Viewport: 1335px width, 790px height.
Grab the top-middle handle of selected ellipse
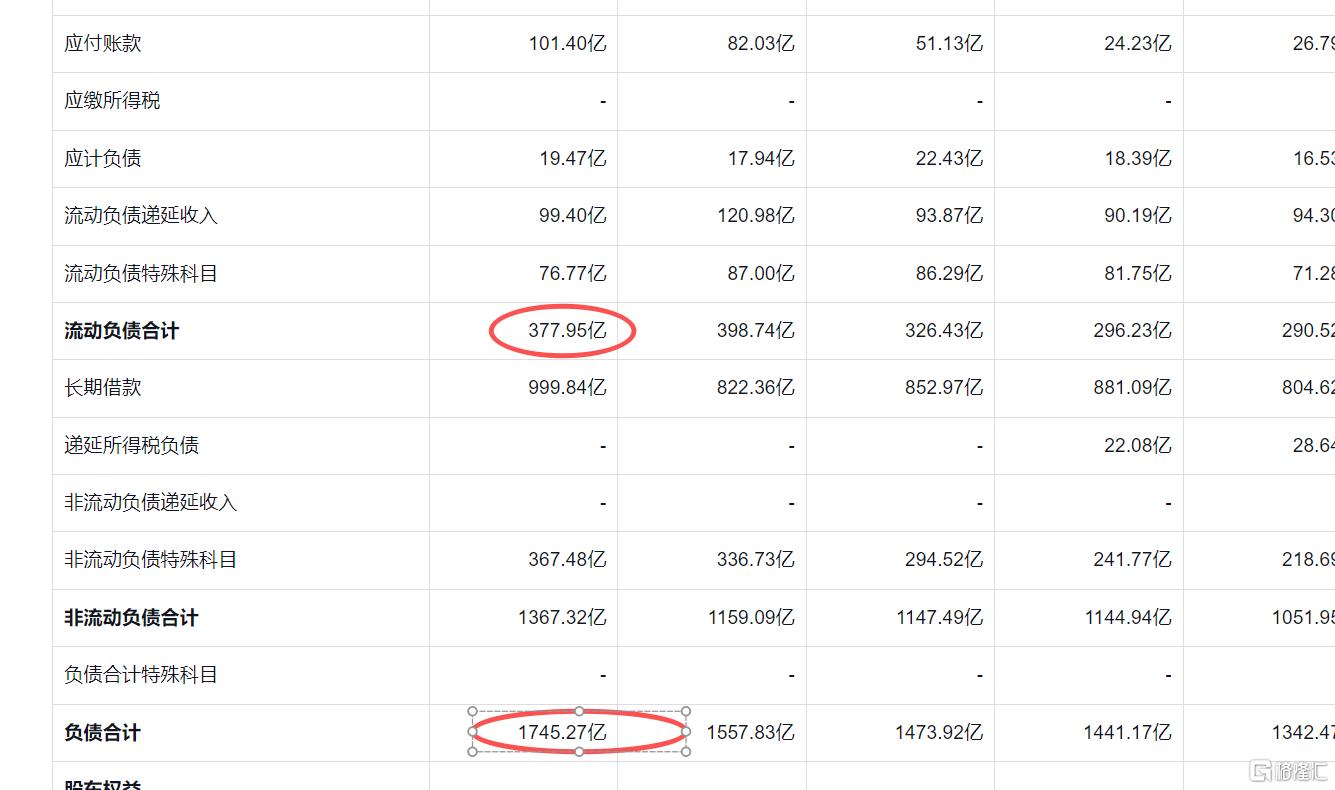coord(579,711)
